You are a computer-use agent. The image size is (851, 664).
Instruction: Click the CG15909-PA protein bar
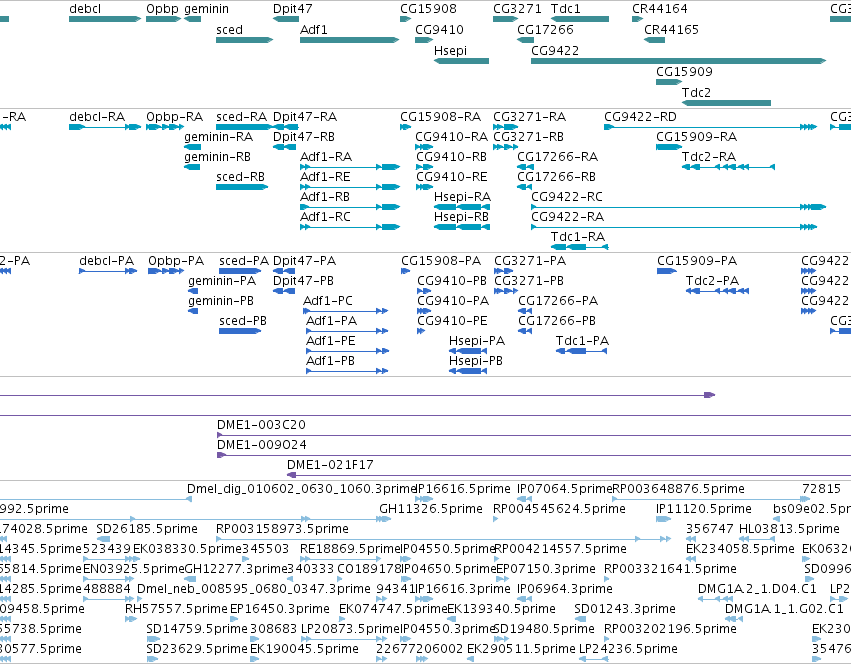(x=667, y=271)
